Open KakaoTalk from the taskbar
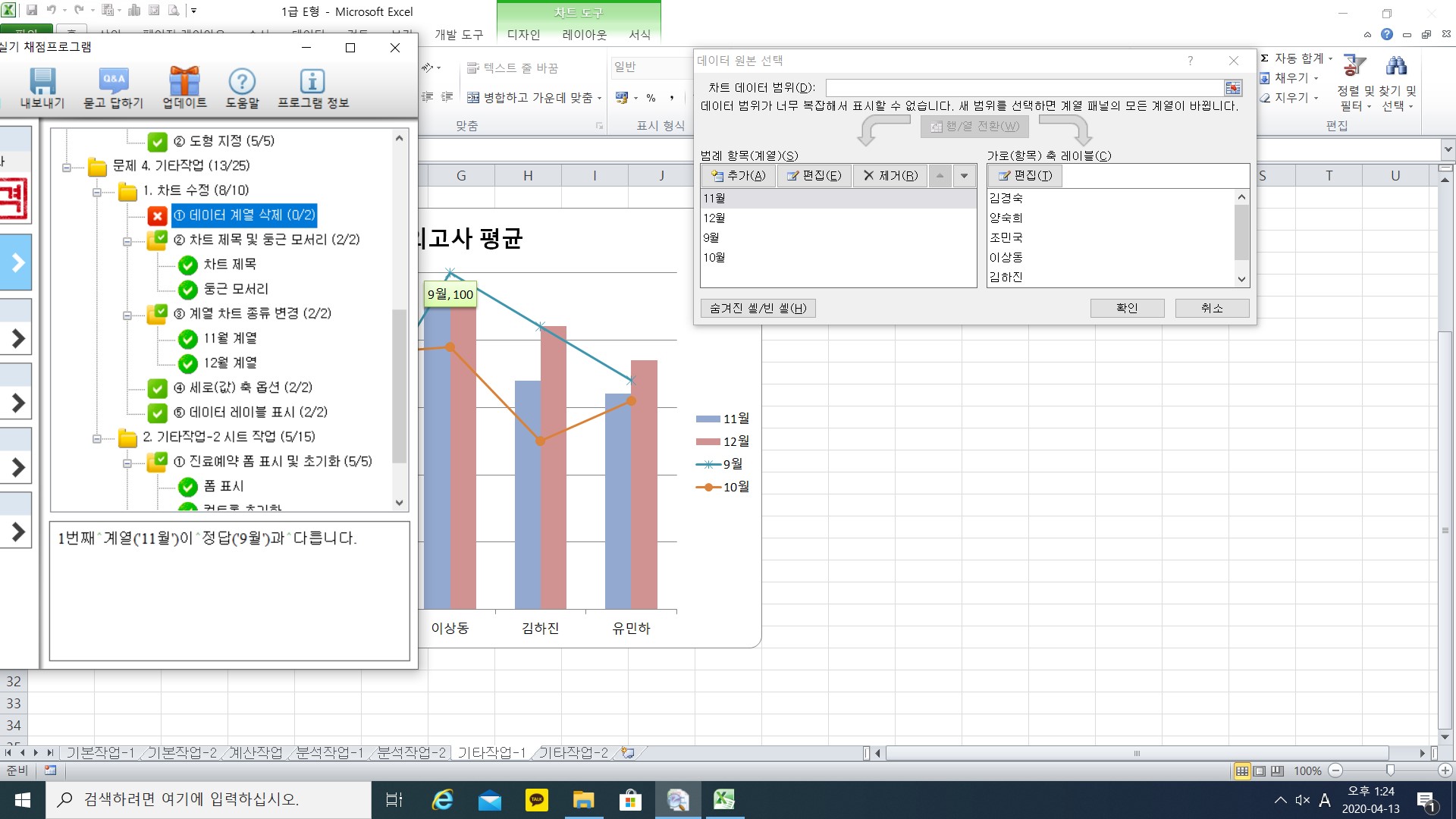Screen dimensions: 1456x819 537,799
